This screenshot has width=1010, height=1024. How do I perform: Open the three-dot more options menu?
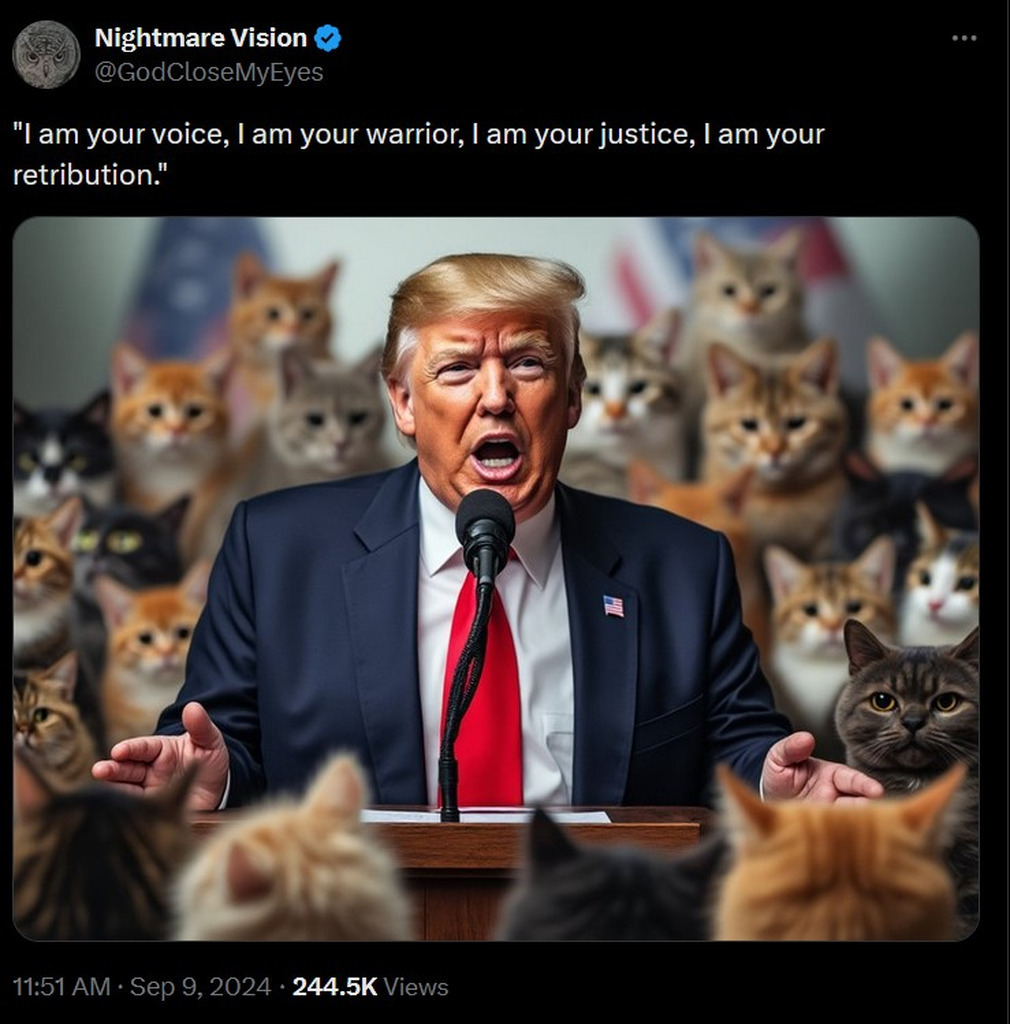[964, 39]
